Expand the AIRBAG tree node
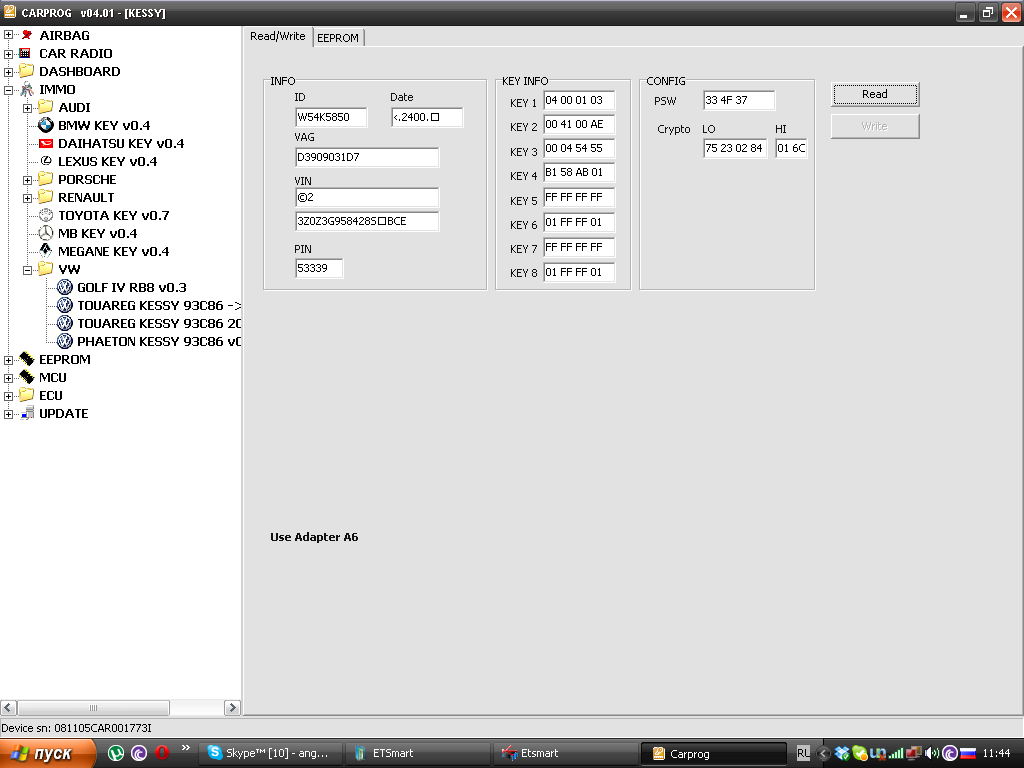Image resolution: width=1024 pixels, height=768 pixels. 9,36
